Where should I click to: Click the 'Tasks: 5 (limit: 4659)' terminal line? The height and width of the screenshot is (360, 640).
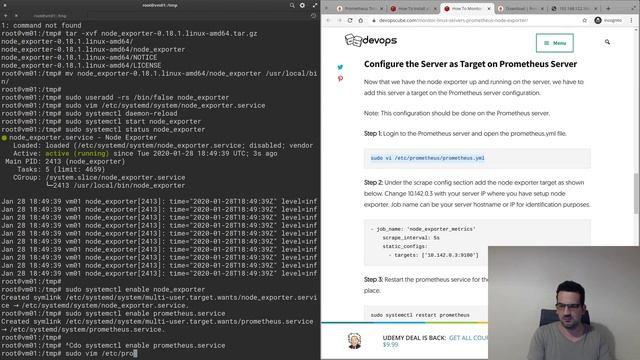tap(61, 169)
